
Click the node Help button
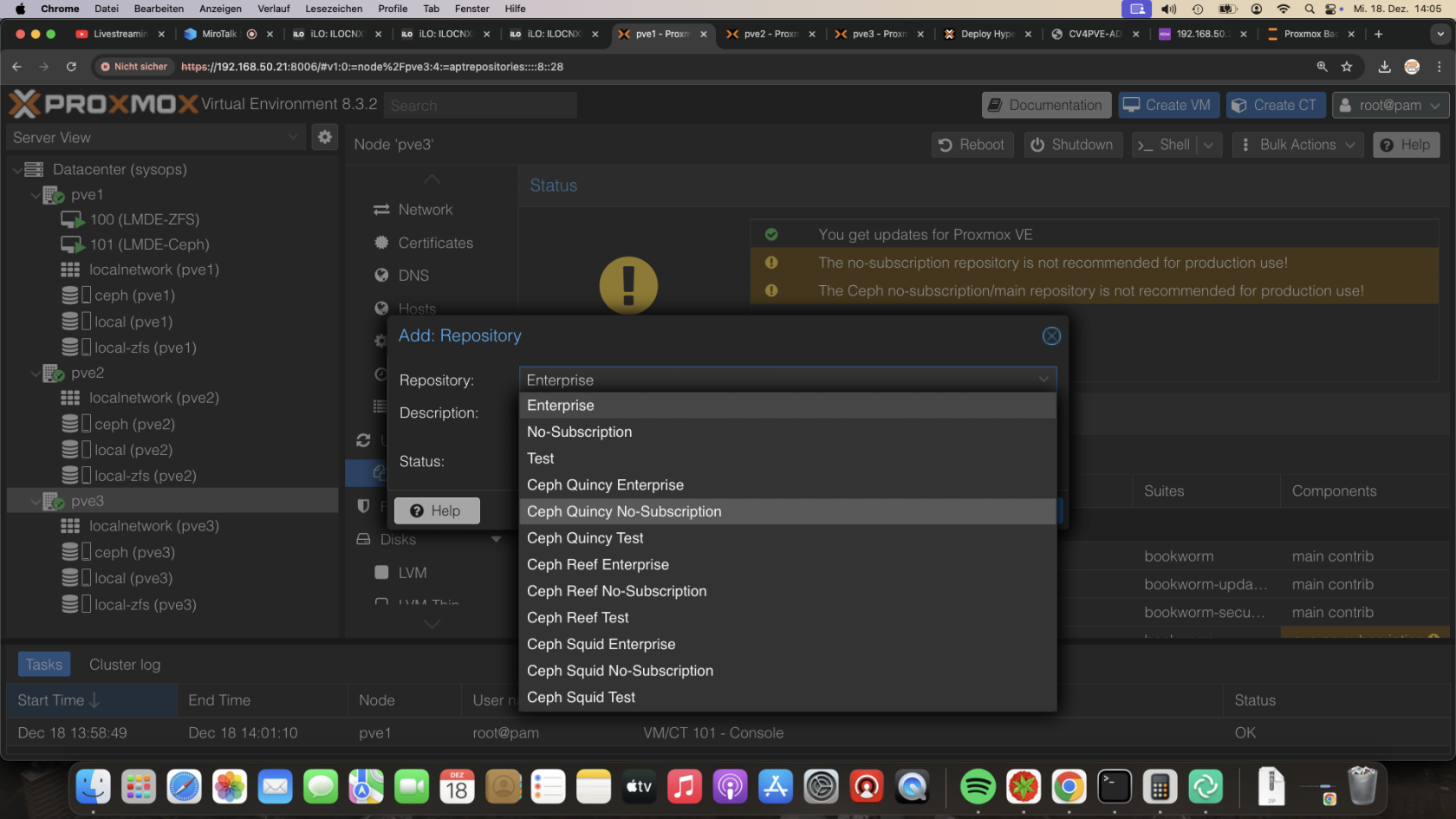(x=1406, y=145)
